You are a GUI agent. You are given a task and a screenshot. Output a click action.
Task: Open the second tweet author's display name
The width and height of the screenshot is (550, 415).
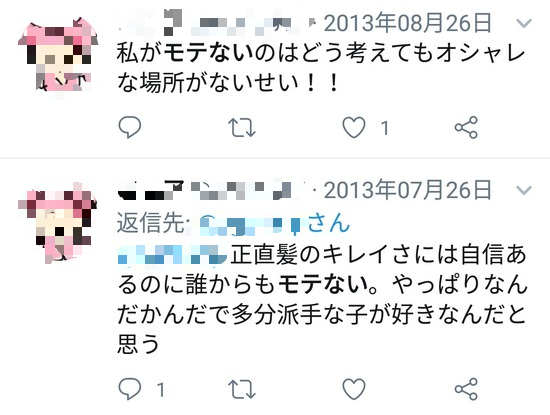(211, 190)
